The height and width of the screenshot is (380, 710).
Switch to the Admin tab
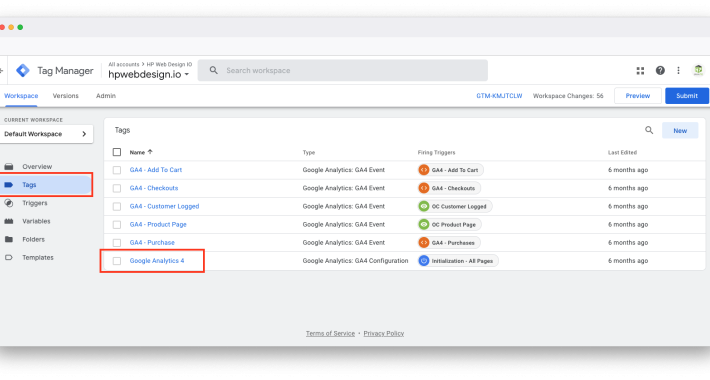coord(106,96)
